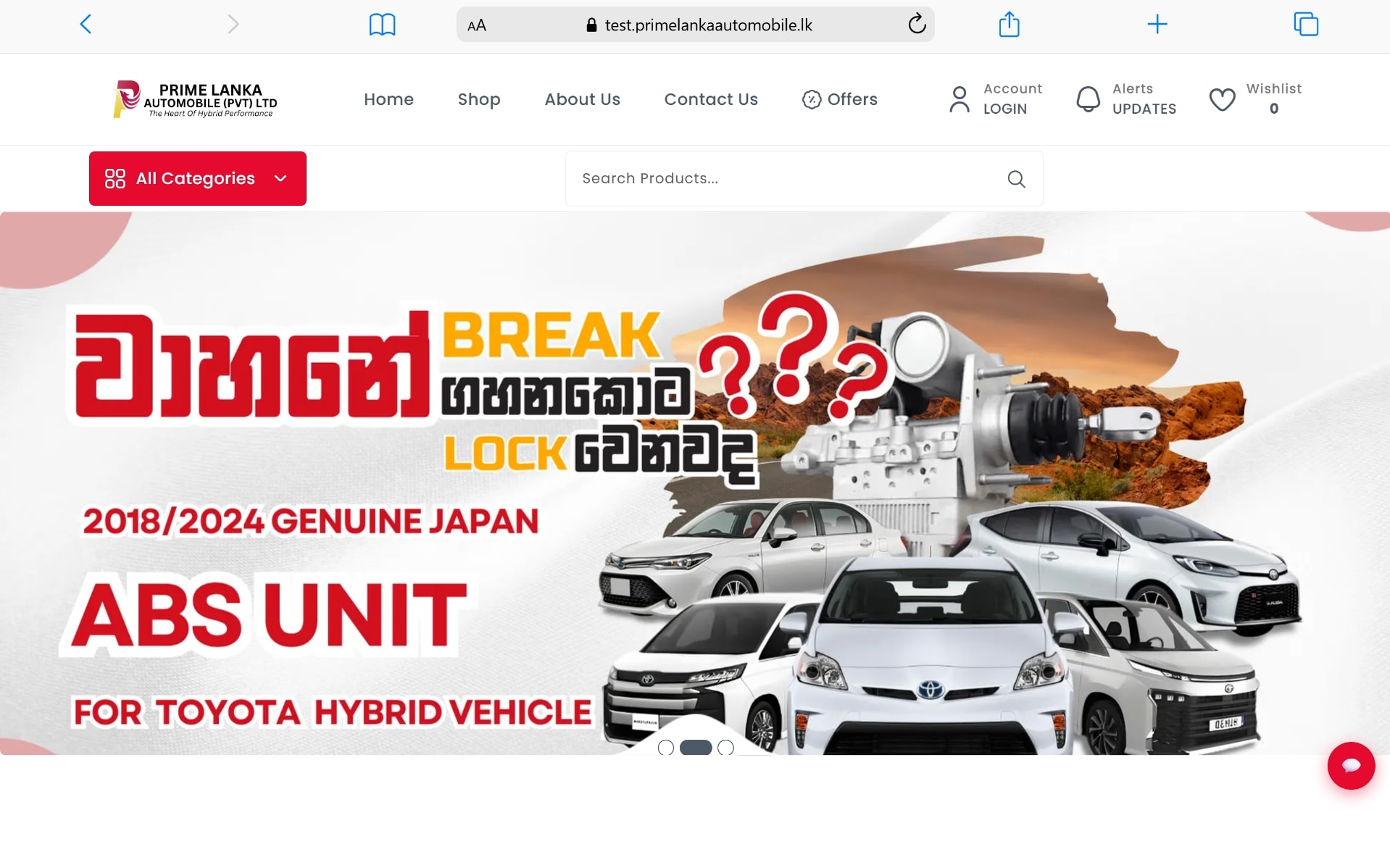
Task: Select the address bar URL text
Action: (708, 25)
